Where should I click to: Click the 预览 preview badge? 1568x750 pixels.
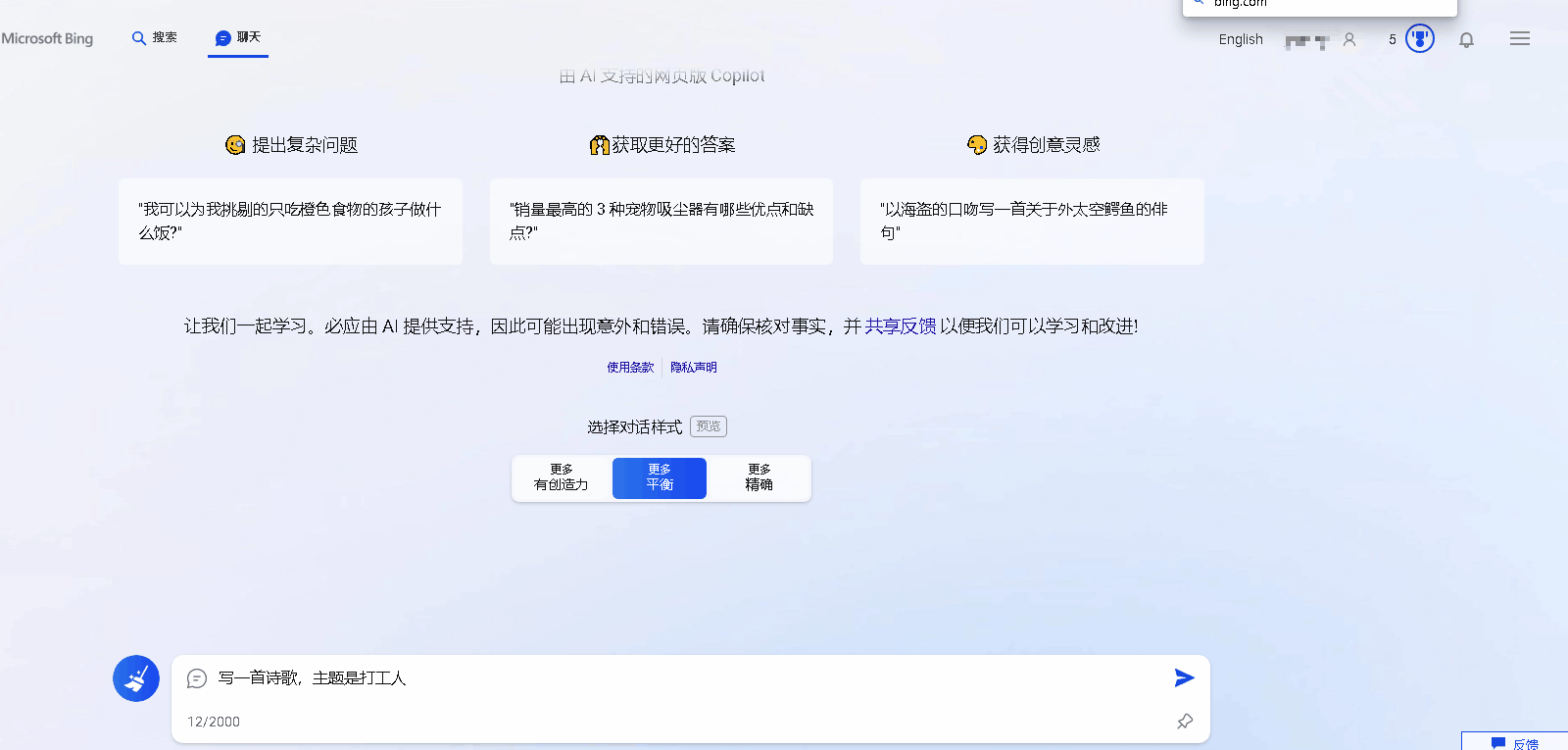pyautogui.click(x=709, y=426)
